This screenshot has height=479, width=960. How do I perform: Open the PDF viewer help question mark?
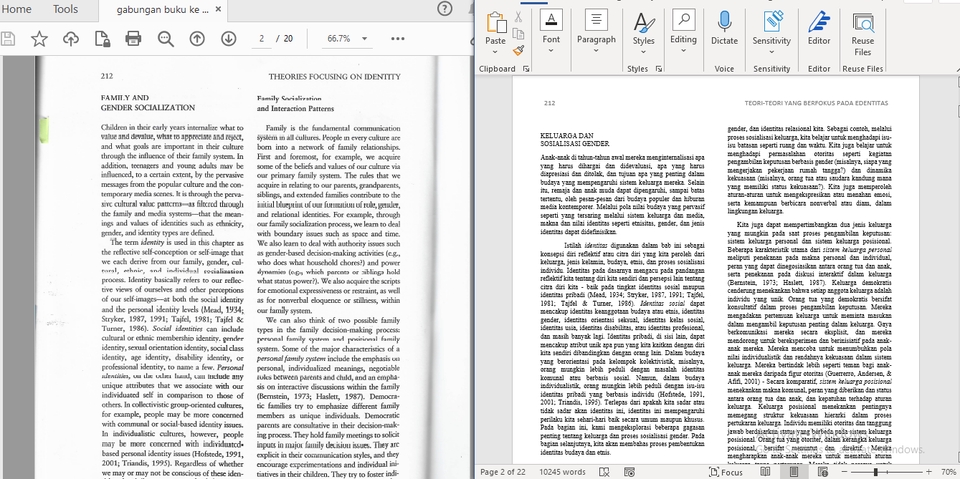(x=445, y=9)
